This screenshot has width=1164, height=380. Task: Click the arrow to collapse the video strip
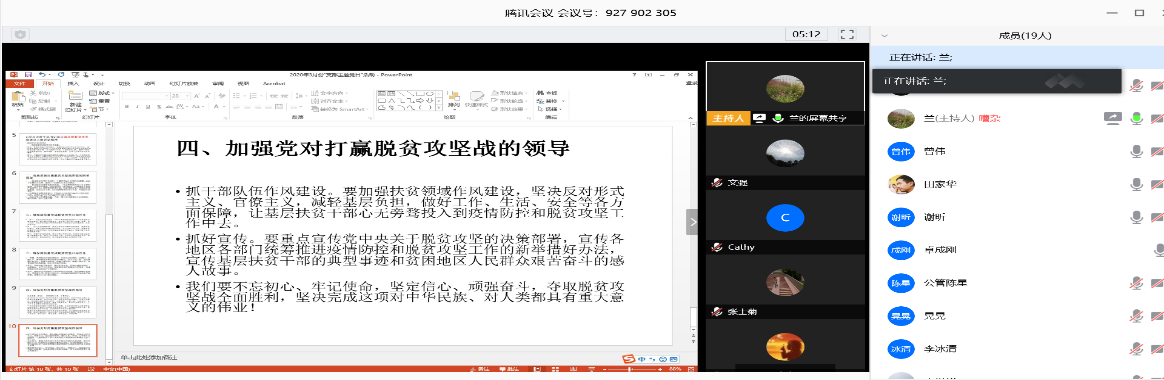pyautogui.click(x=692, y=222)
